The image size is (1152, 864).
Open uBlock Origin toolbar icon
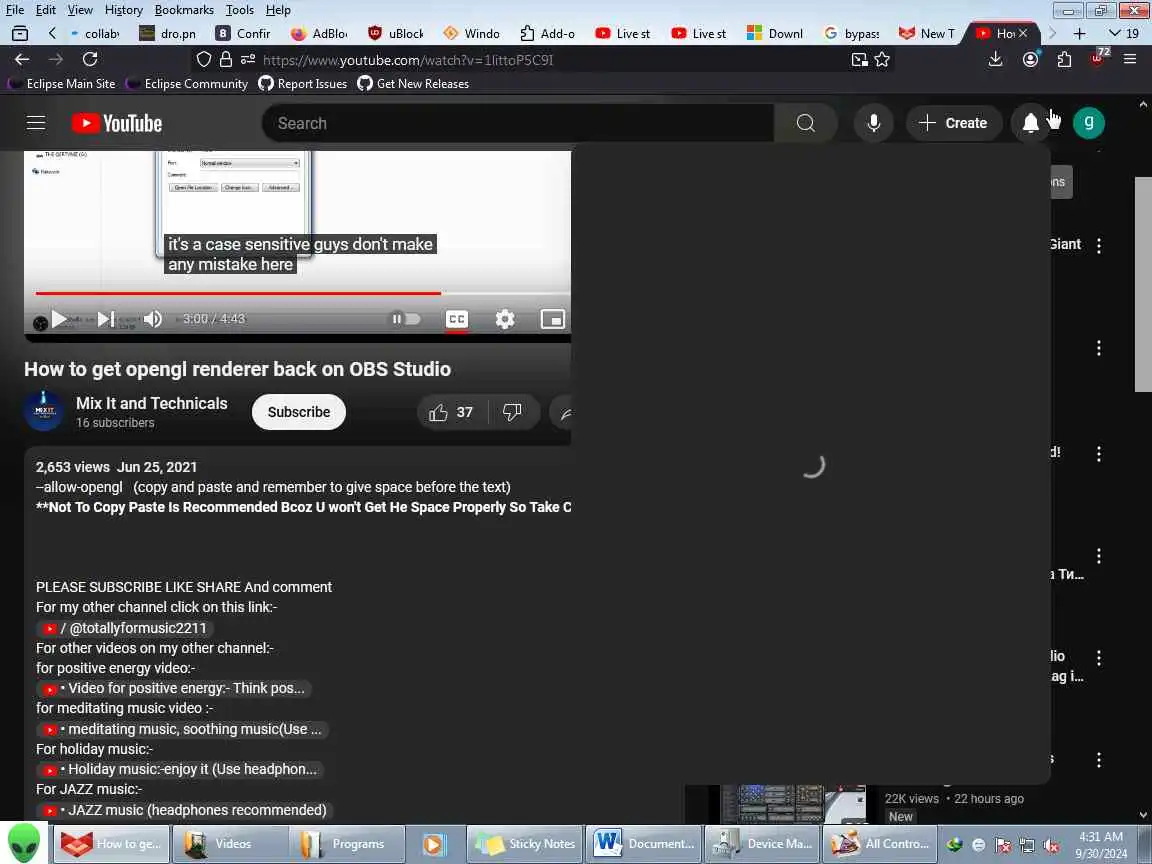tap(1098, 58)
